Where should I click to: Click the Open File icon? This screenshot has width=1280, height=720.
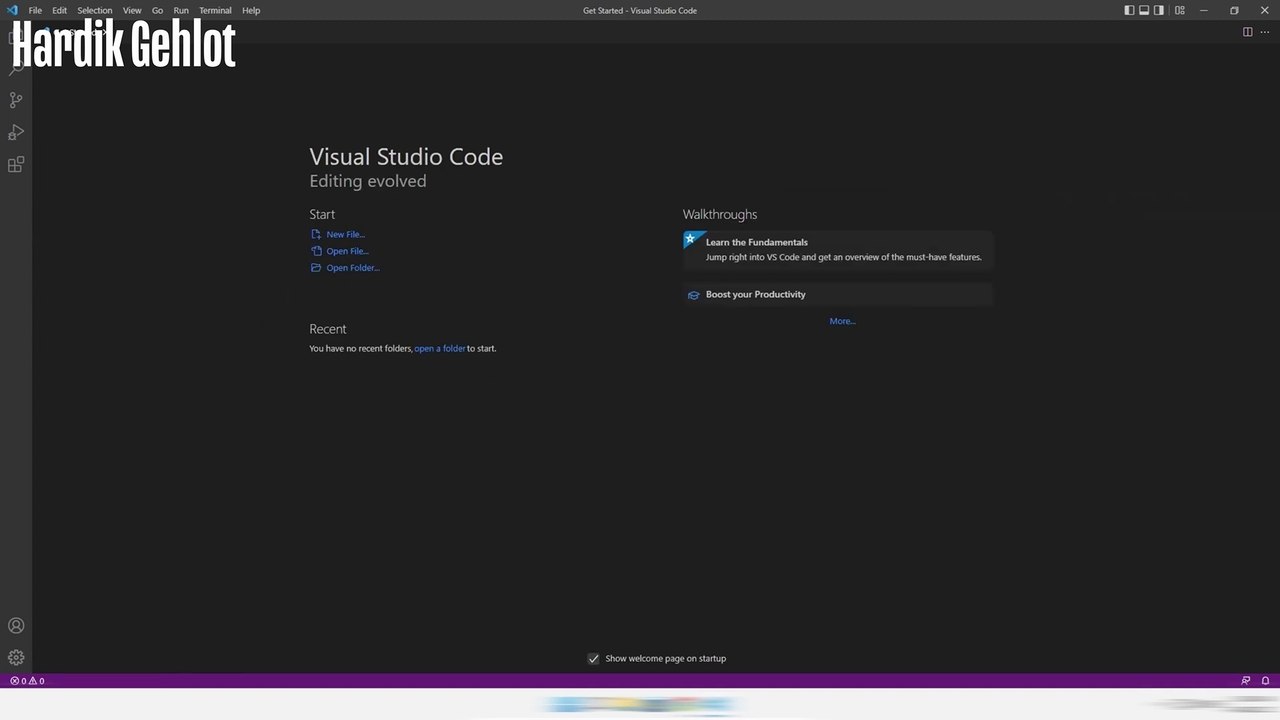point(316,251)
